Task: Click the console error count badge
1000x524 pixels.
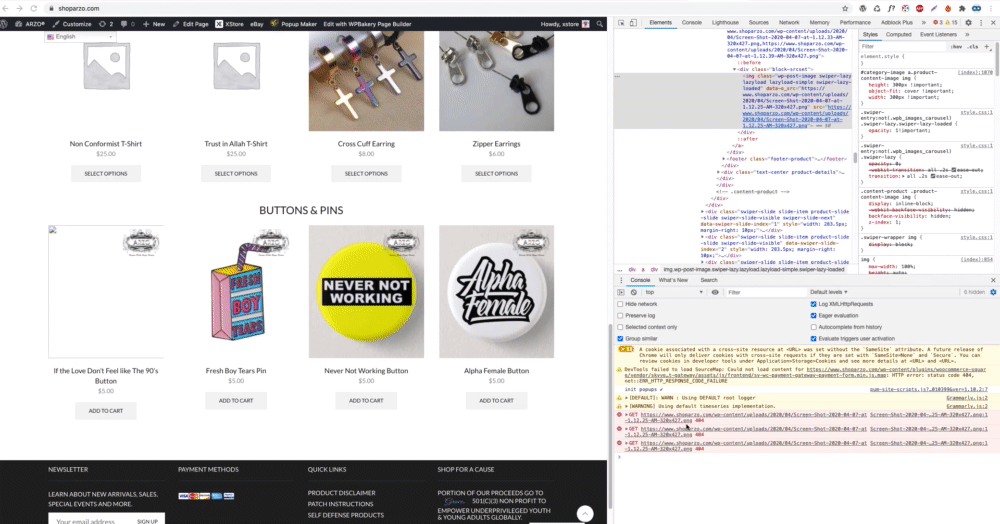Action: point(938,22)
